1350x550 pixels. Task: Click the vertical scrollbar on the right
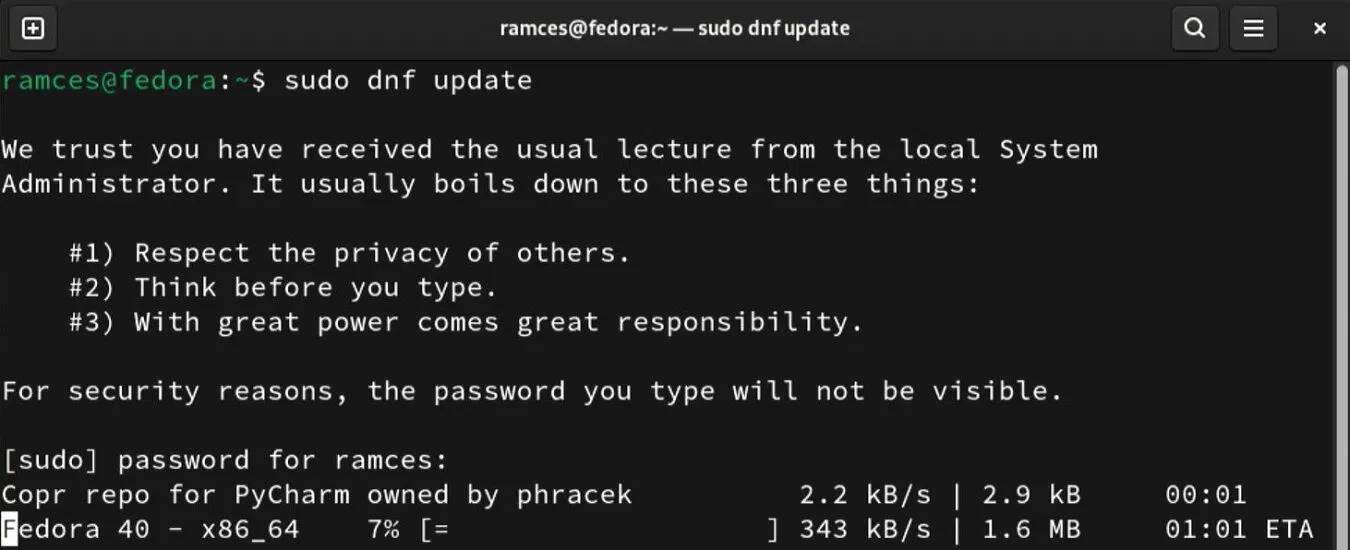click(x=1341, y=300)
